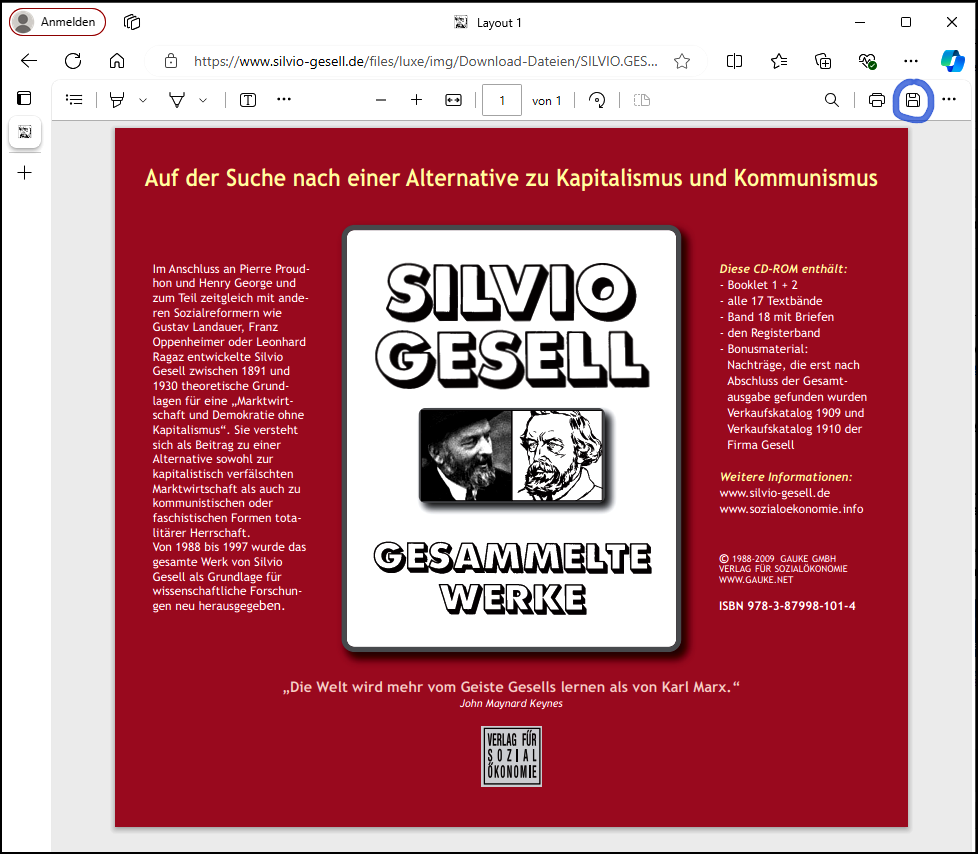
Task: Search within the PDF using magnifier
Action: (x=831, y=100)
